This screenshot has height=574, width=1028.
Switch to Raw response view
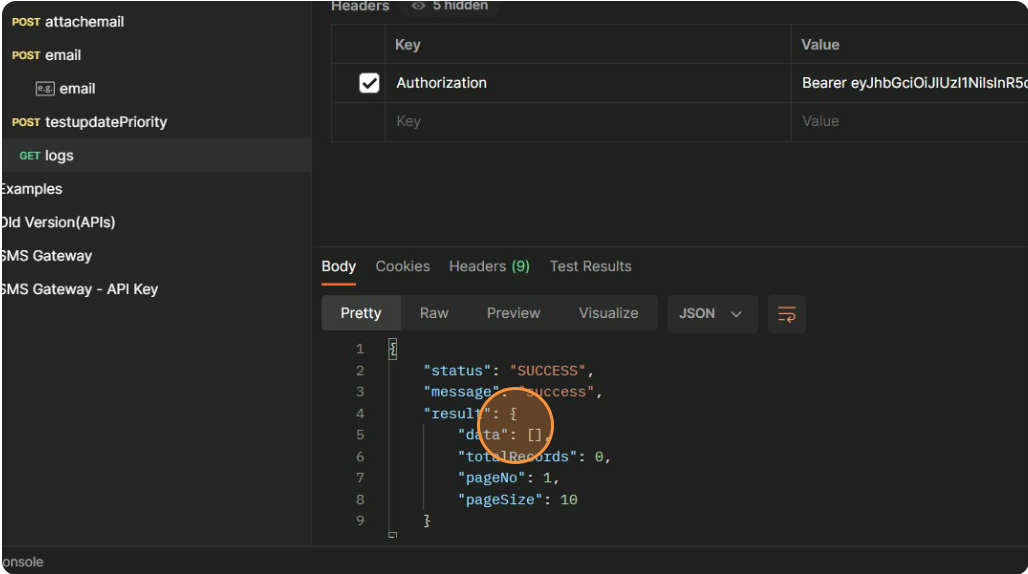(x=434, y=314)
